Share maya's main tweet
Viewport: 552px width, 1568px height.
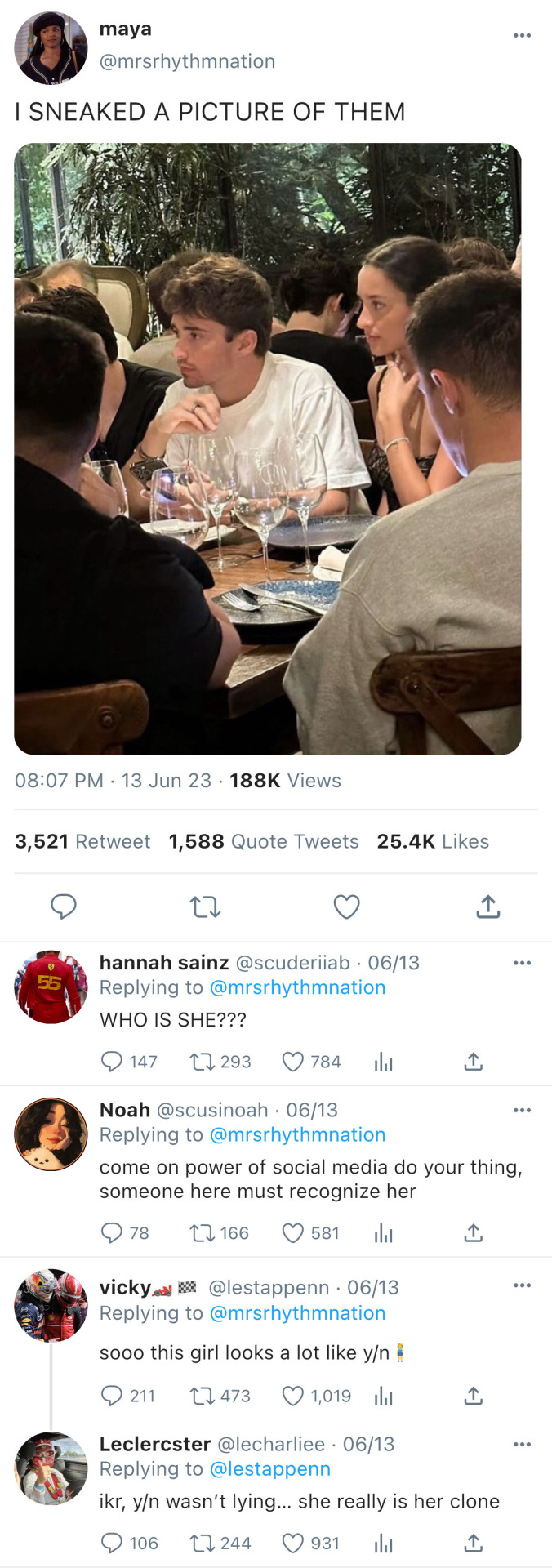(487, 906)
